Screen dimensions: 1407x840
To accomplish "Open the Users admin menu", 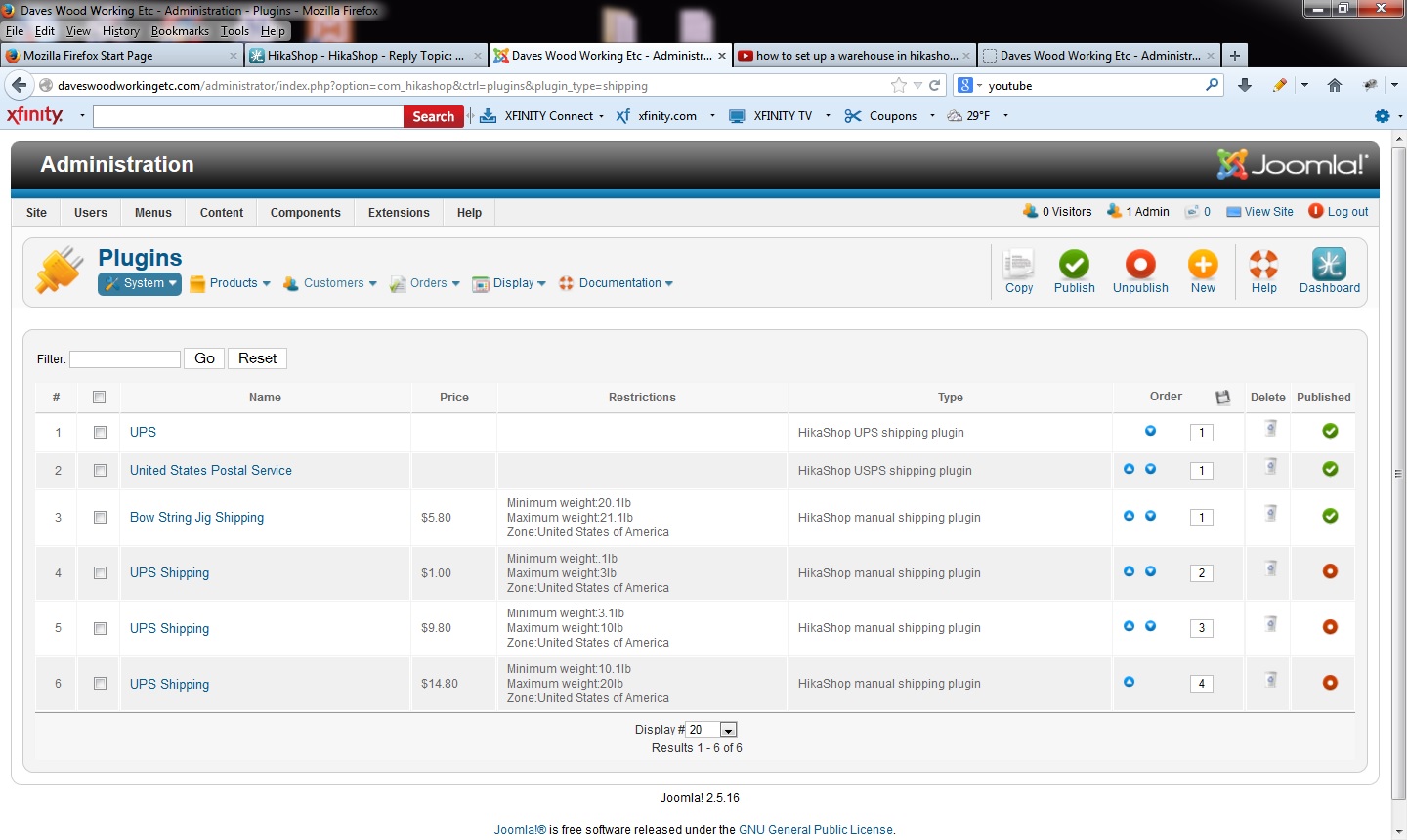I will [x=91, y=213].
